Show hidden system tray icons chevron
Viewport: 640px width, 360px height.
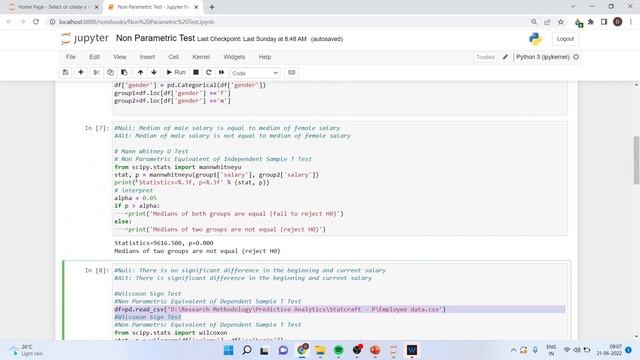click(513, 350)
